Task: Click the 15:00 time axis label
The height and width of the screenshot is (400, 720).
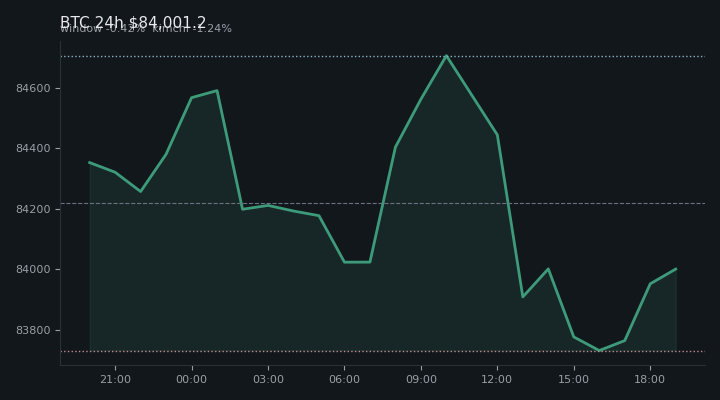Action: 573,379
